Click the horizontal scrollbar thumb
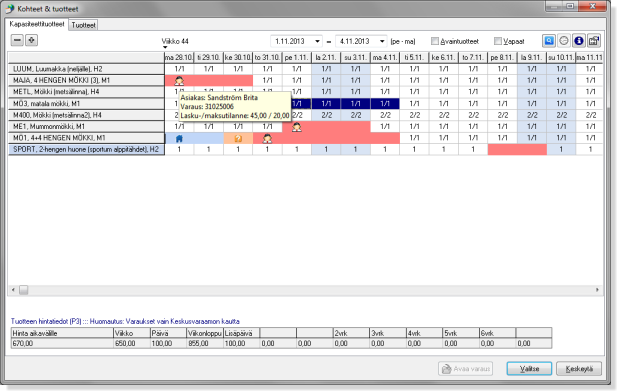The height and width of the screenshot is (391, 617). (x=24, y=290)
